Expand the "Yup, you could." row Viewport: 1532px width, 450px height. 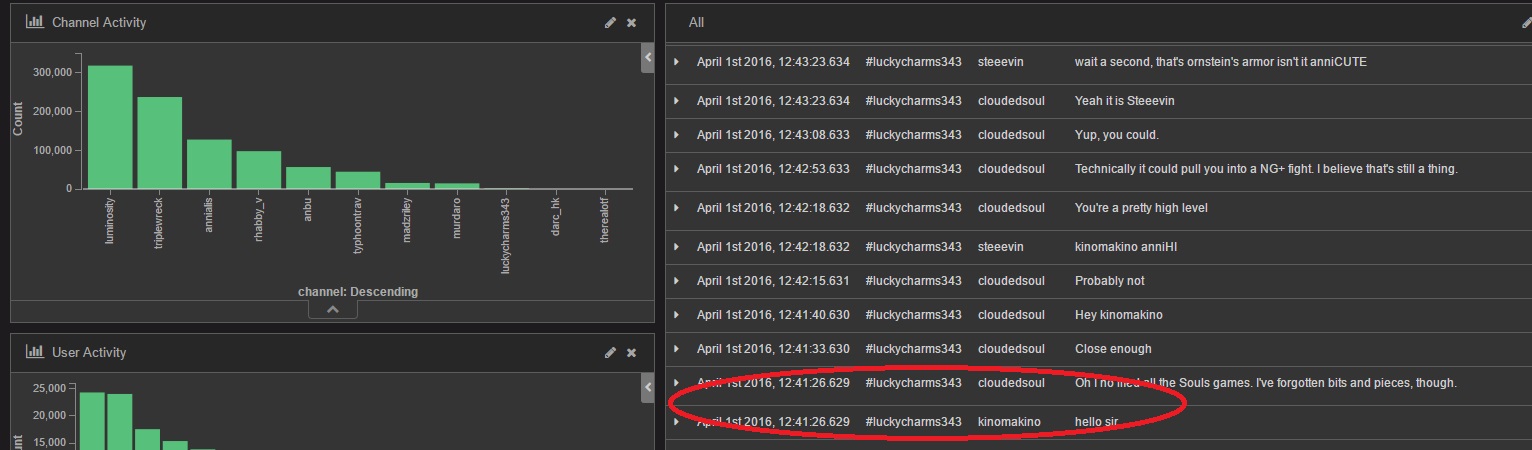click(x=677, y=135)
